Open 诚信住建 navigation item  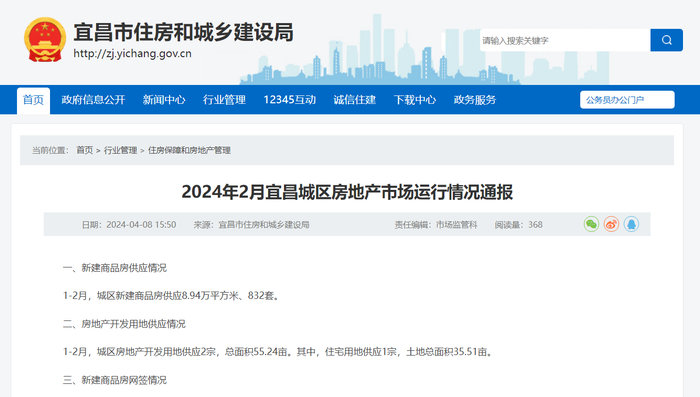point(354,100)
